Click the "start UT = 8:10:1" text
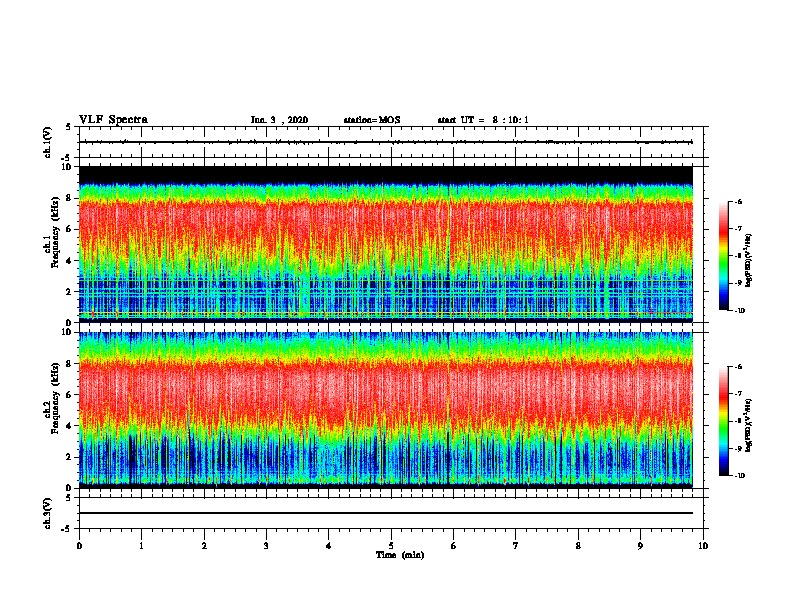 pyautogui.click(x=483, y=120)
